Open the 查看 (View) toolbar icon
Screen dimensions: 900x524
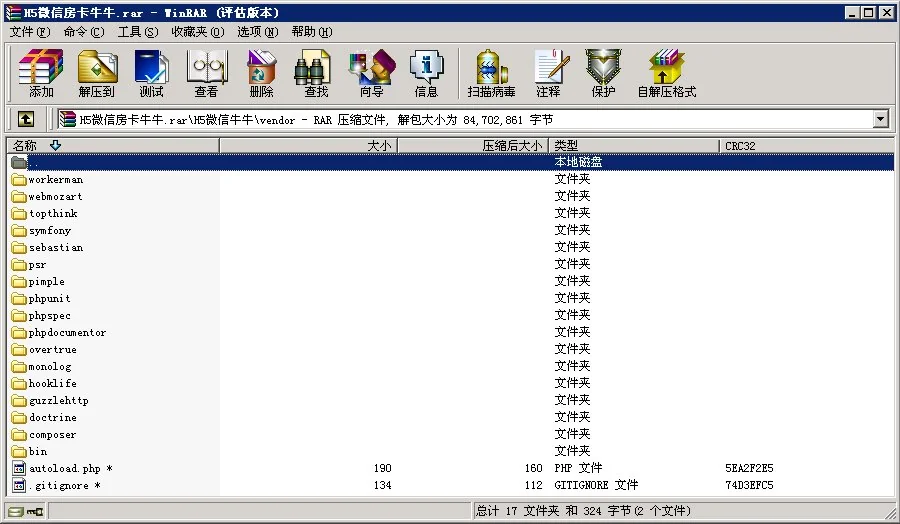[206, 73]
